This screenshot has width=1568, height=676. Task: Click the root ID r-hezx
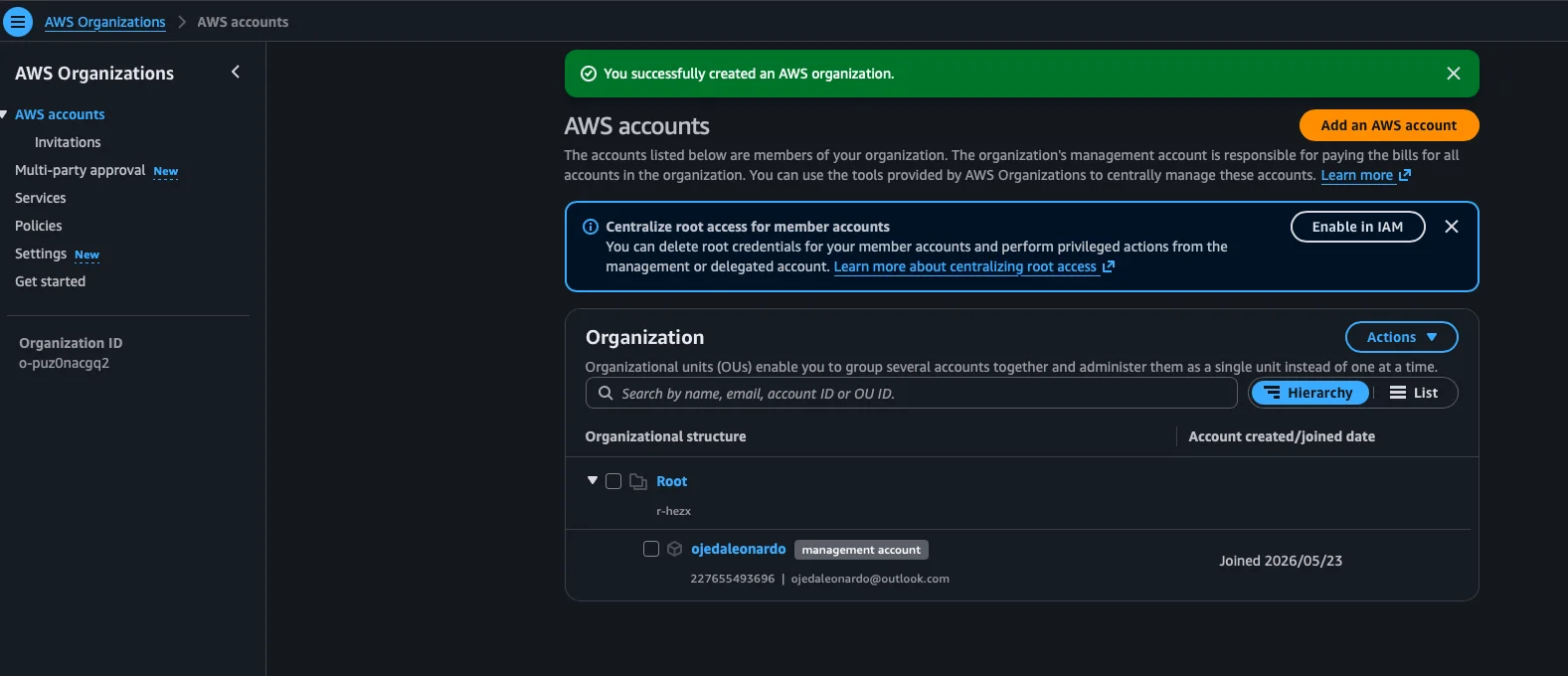[x=673, y=511]
